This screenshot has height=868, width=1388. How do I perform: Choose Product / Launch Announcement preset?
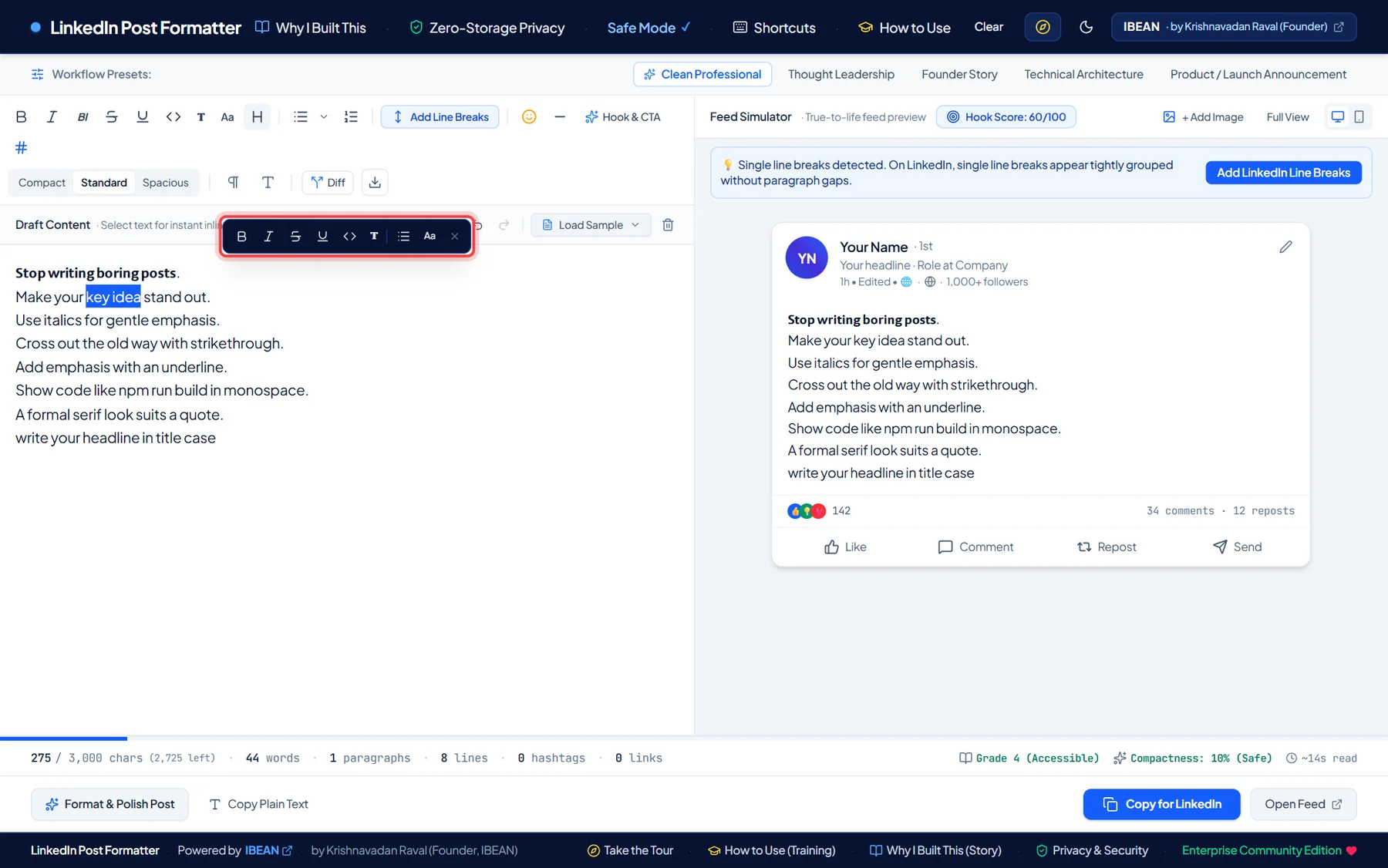[1258, 75]
